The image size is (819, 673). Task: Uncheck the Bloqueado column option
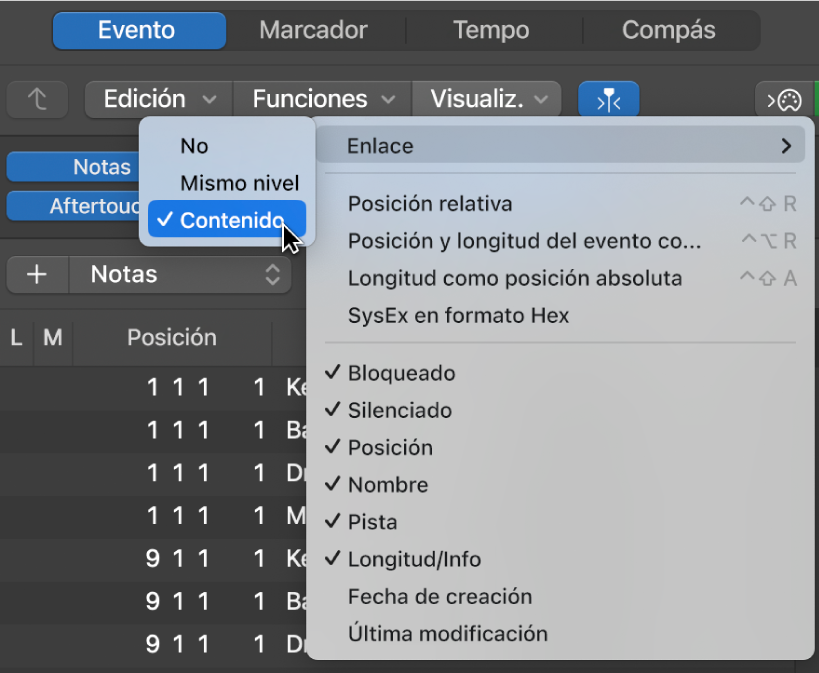point(401,373)
